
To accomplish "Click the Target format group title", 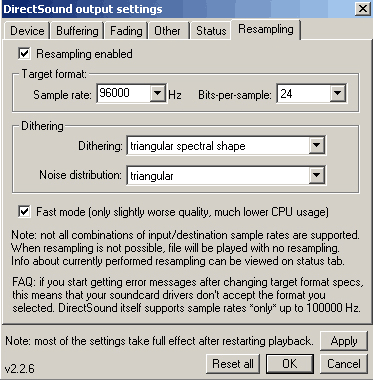I will point(54,74).
